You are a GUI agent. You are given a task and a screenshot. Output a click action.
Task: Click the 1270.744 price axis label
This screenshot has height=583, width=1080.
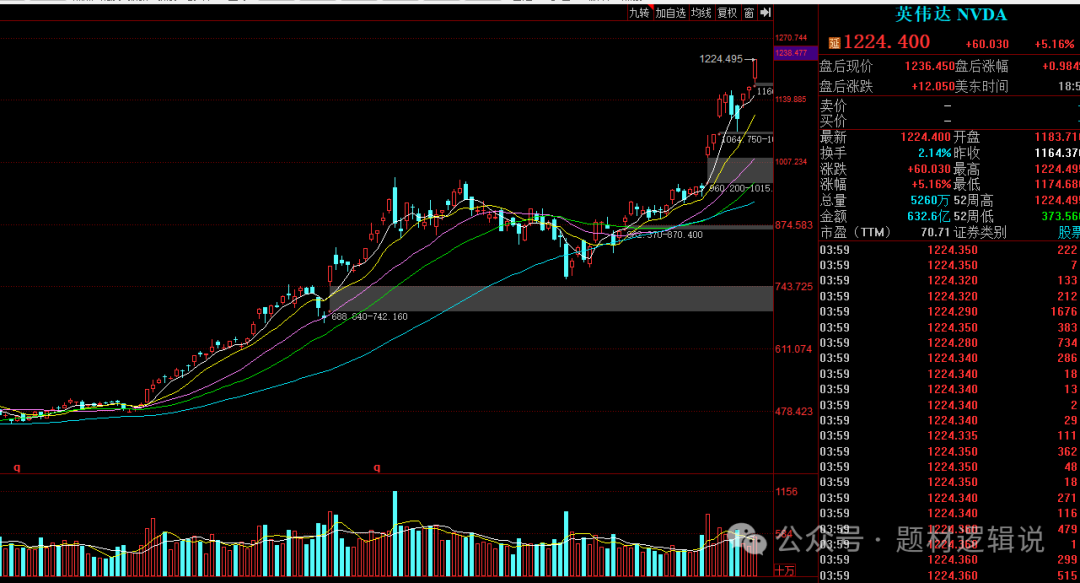[x=791, y=38]
